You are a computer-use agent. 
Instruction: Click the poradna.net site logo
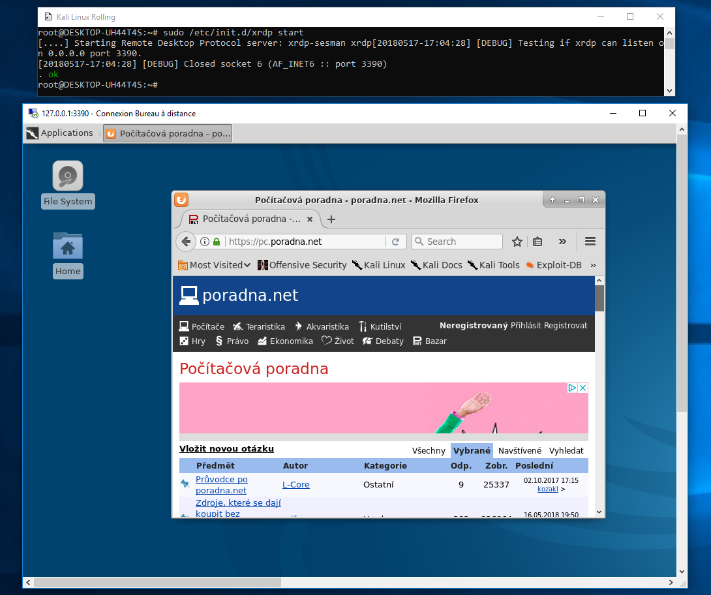pos(239,295)
